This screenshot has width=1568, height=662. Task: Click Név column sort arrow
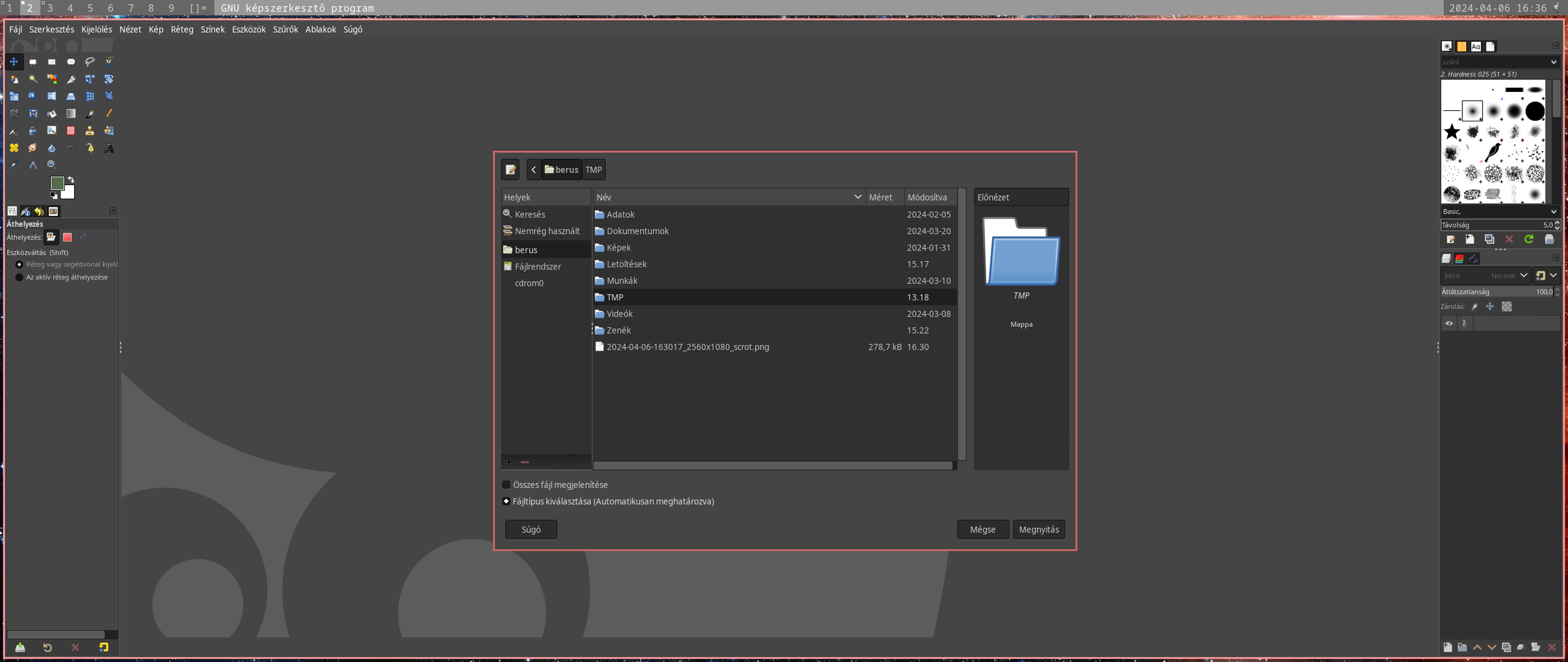(857, 197)
